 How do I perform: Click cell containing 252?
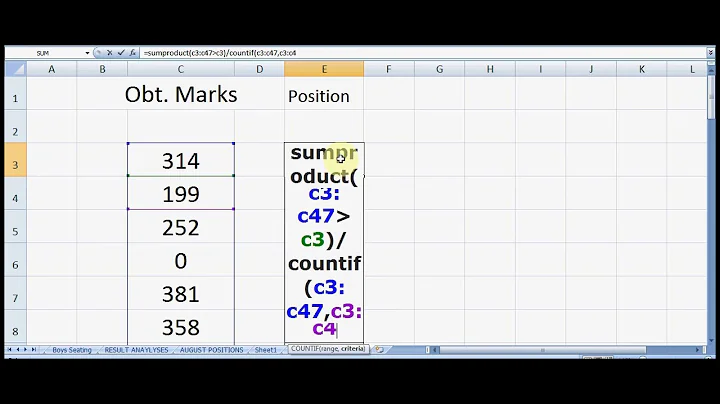click(181, 227)
